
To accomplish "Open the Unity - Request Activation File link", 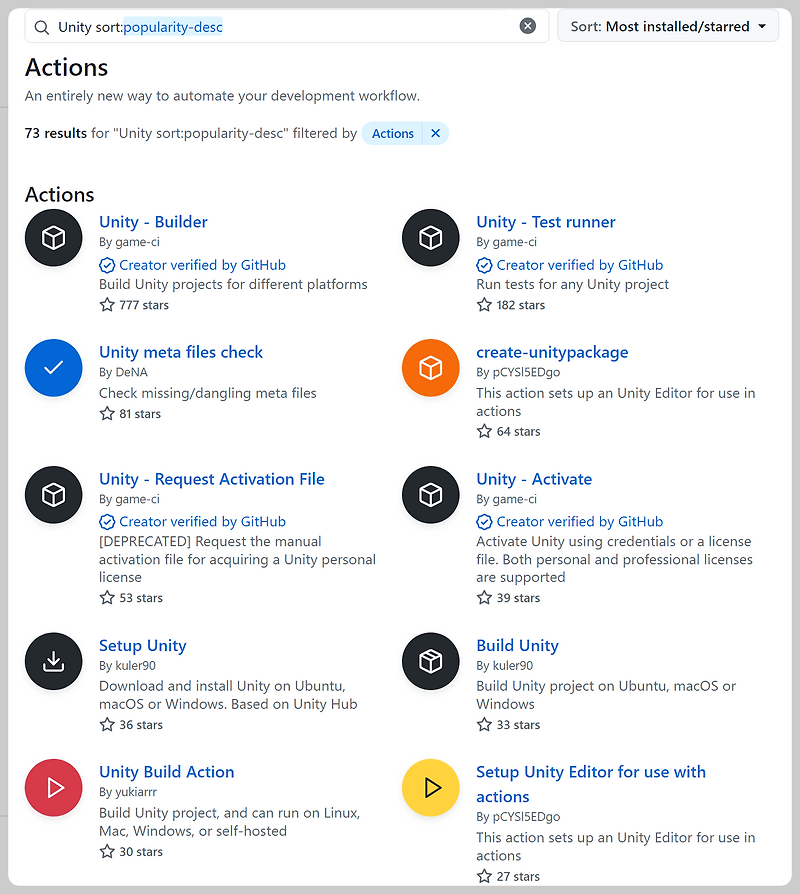I will (x=212, y=479).
